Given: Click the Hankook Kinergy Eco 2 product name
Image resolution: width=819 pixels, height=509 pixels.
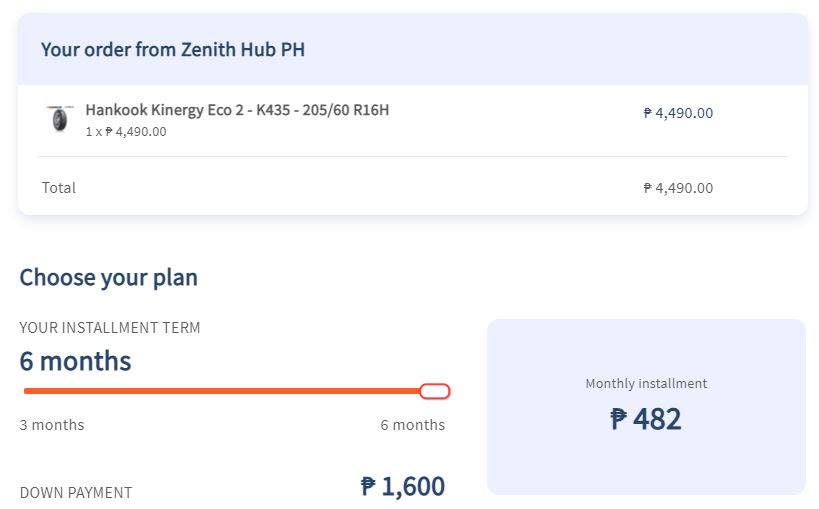Looking at the screenshot, I should click(x=237, y=110).
